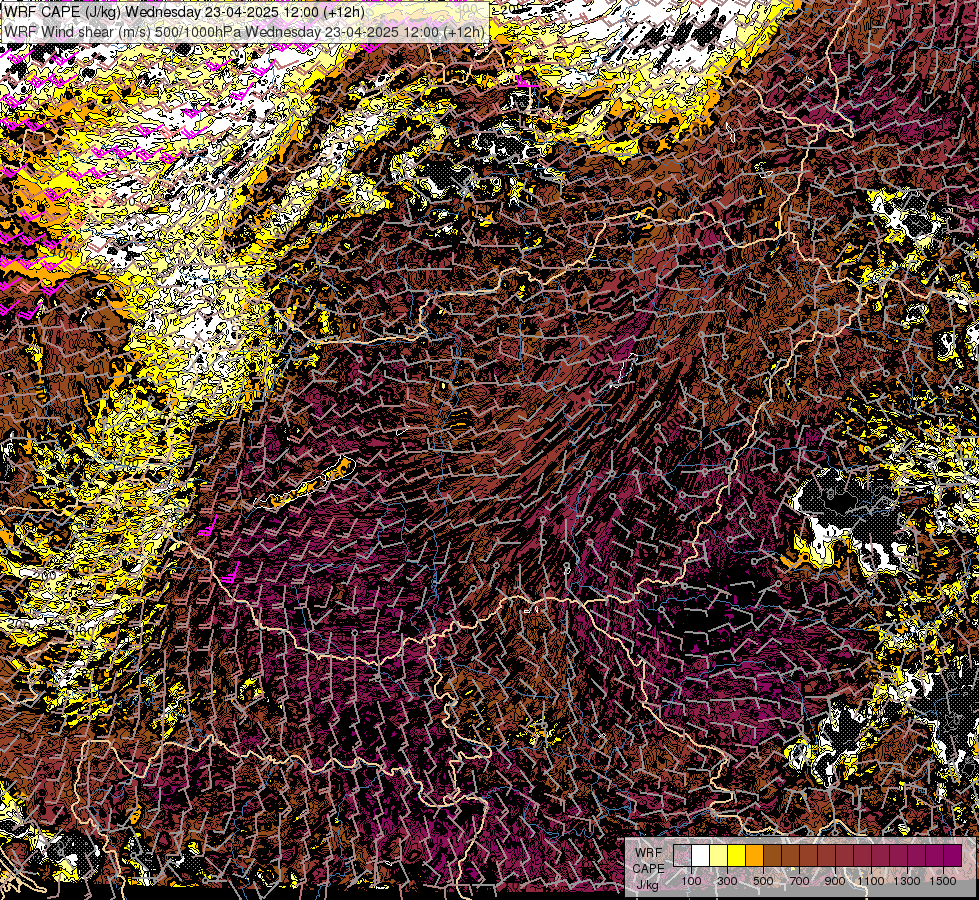
Task: Click the WRF word in the legend
Action: tap(649, 853)
